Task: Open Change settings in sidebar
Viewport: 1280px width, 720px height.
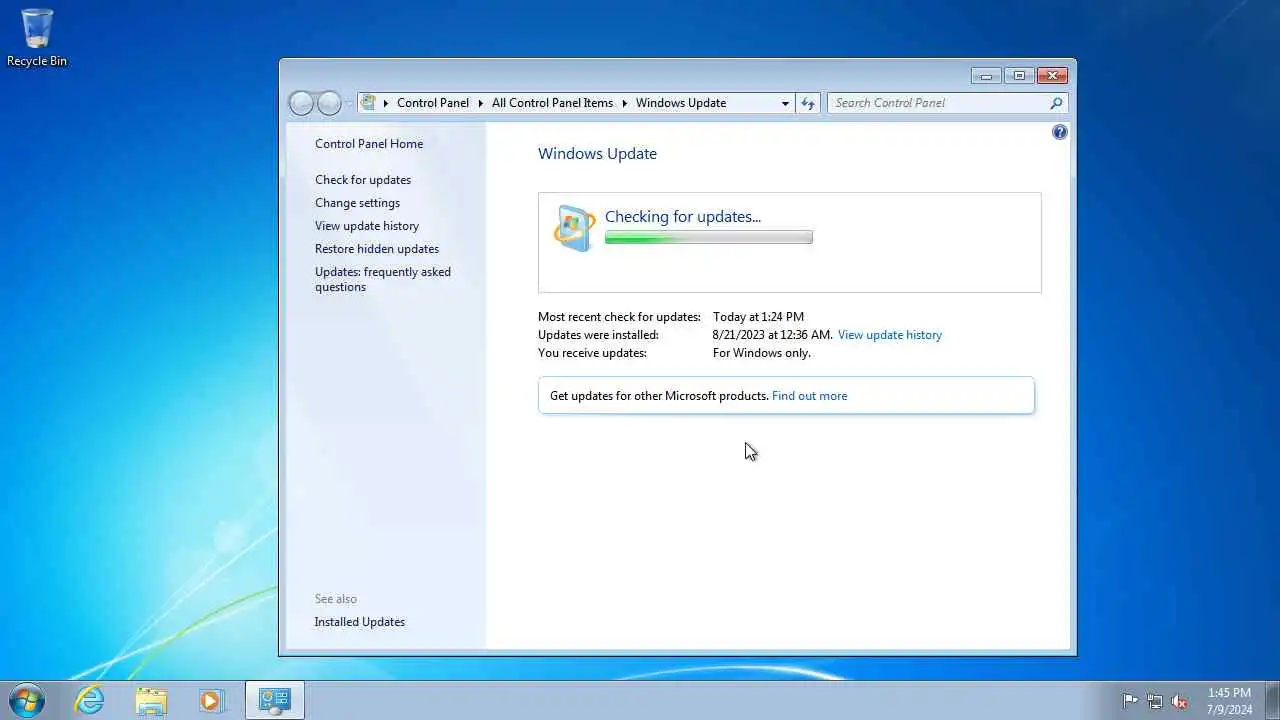Action: 357,203
